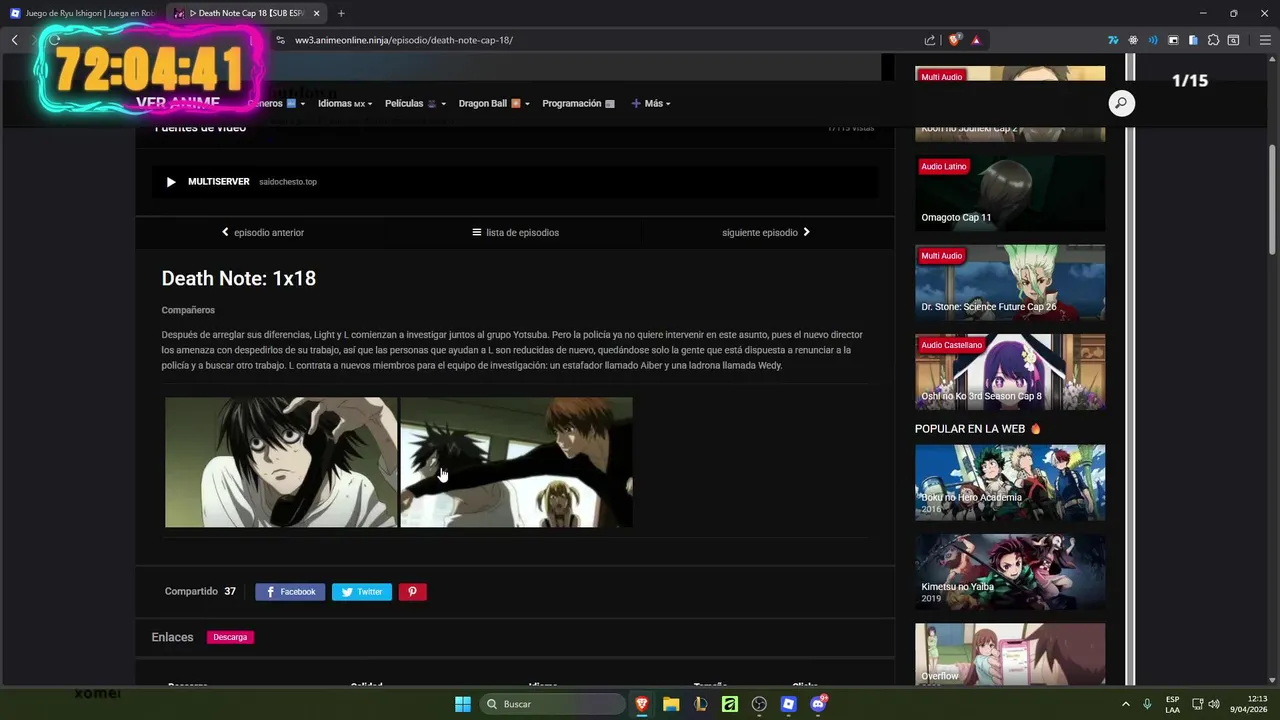
Task: Open the green A app taskbar icon
Action: coord(730,704)
